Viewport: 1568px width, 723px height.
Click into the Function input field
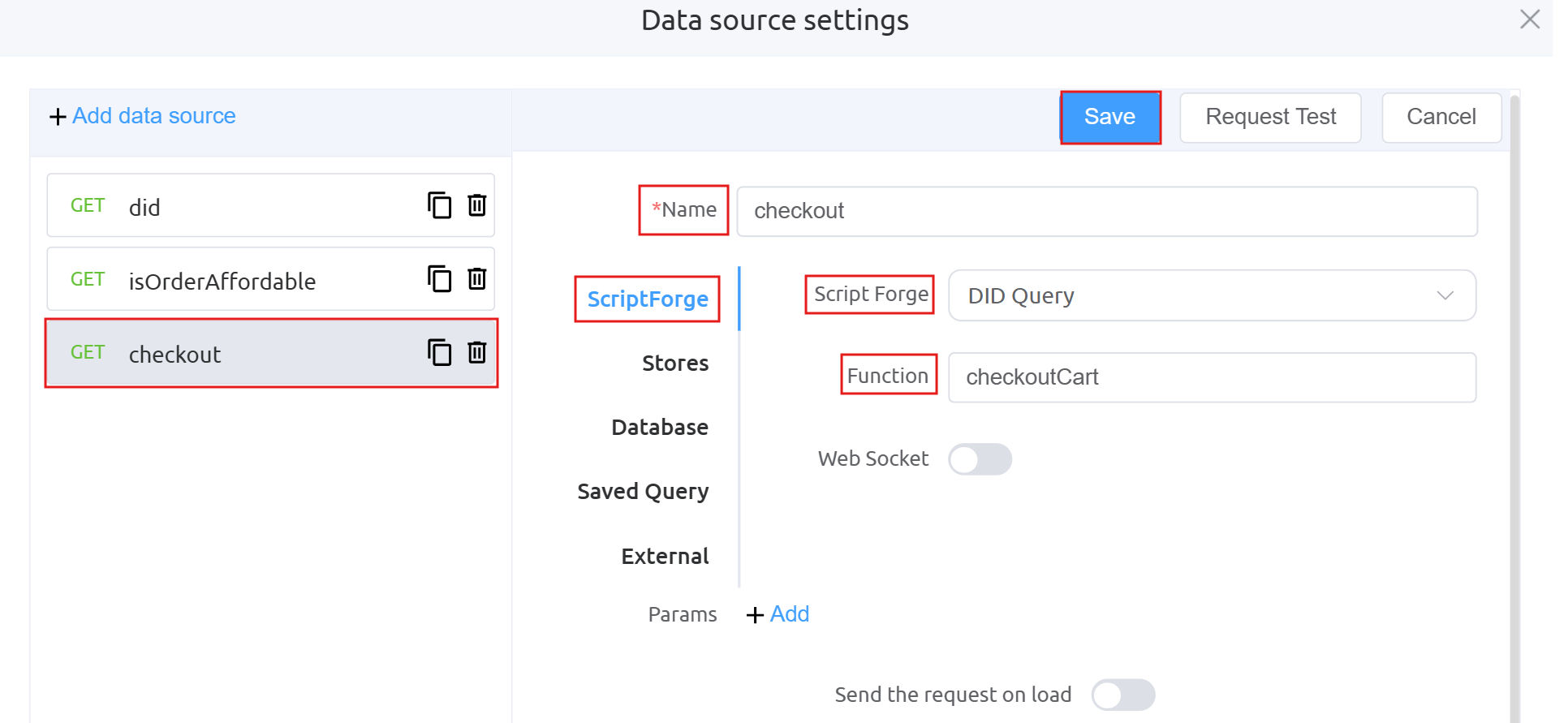pyautogui.click(x=1212, y=377)
